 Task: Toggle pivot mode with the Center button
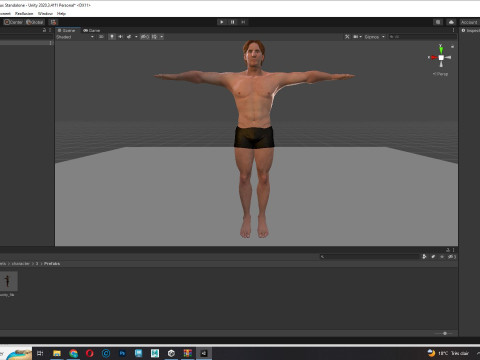(x=13, y=22)
